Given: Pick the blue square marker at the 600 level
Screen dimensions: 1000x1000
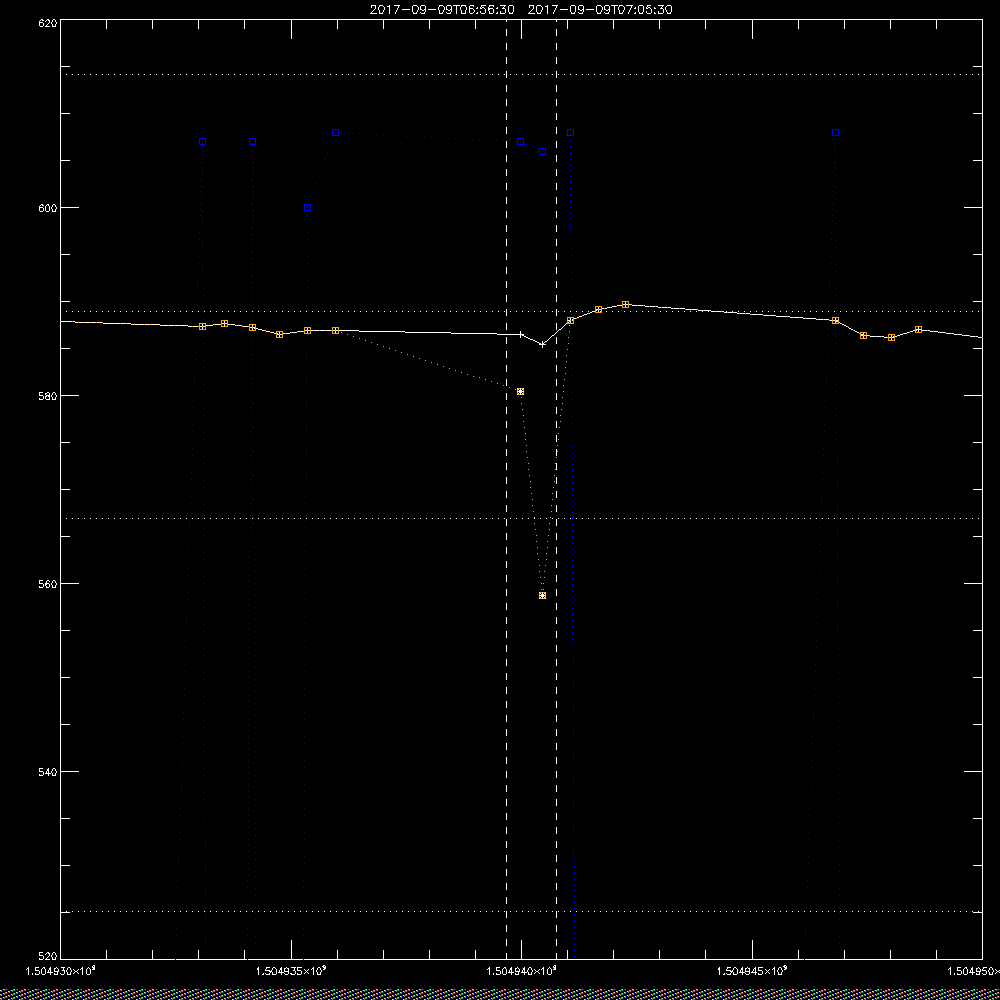Looking at the screenshot, I should click(307, 208).
